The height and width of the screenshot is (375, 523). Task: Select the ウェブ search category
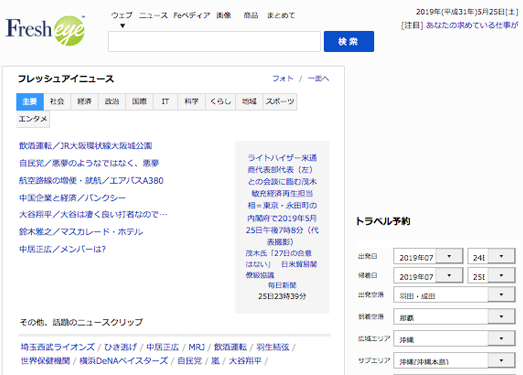point(122,15)
